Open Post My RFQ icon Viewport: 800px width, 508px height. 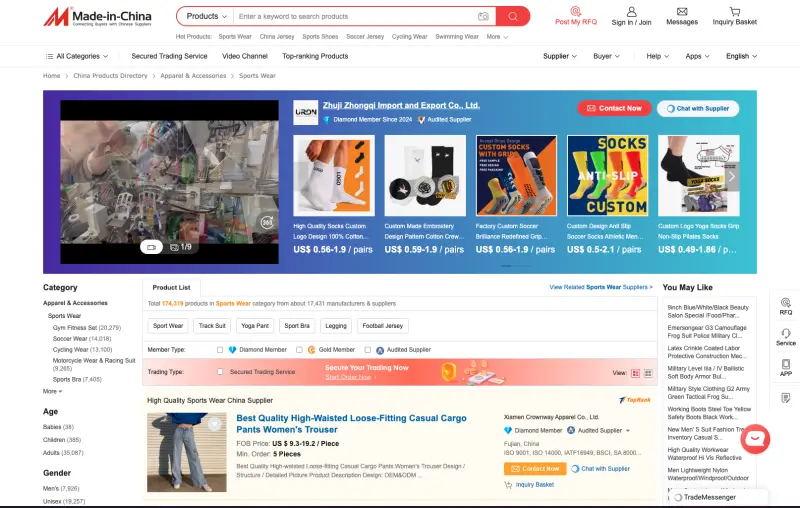point(576,11)
